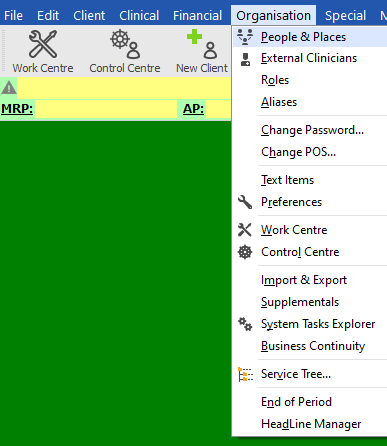Click the MRP: label link
The height and width of the screenshot is (446, 387).
coord(17,109)
